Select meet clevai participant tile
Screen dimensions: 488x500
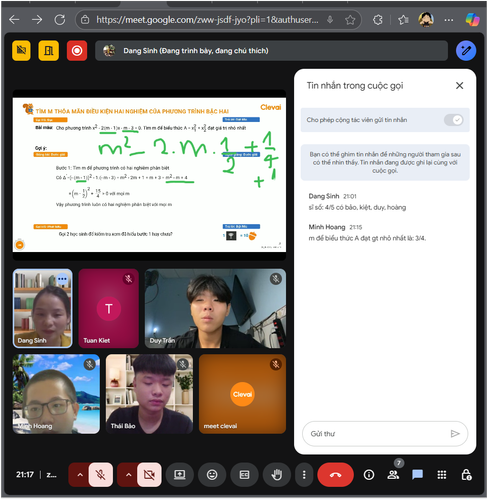click(242, 394)
